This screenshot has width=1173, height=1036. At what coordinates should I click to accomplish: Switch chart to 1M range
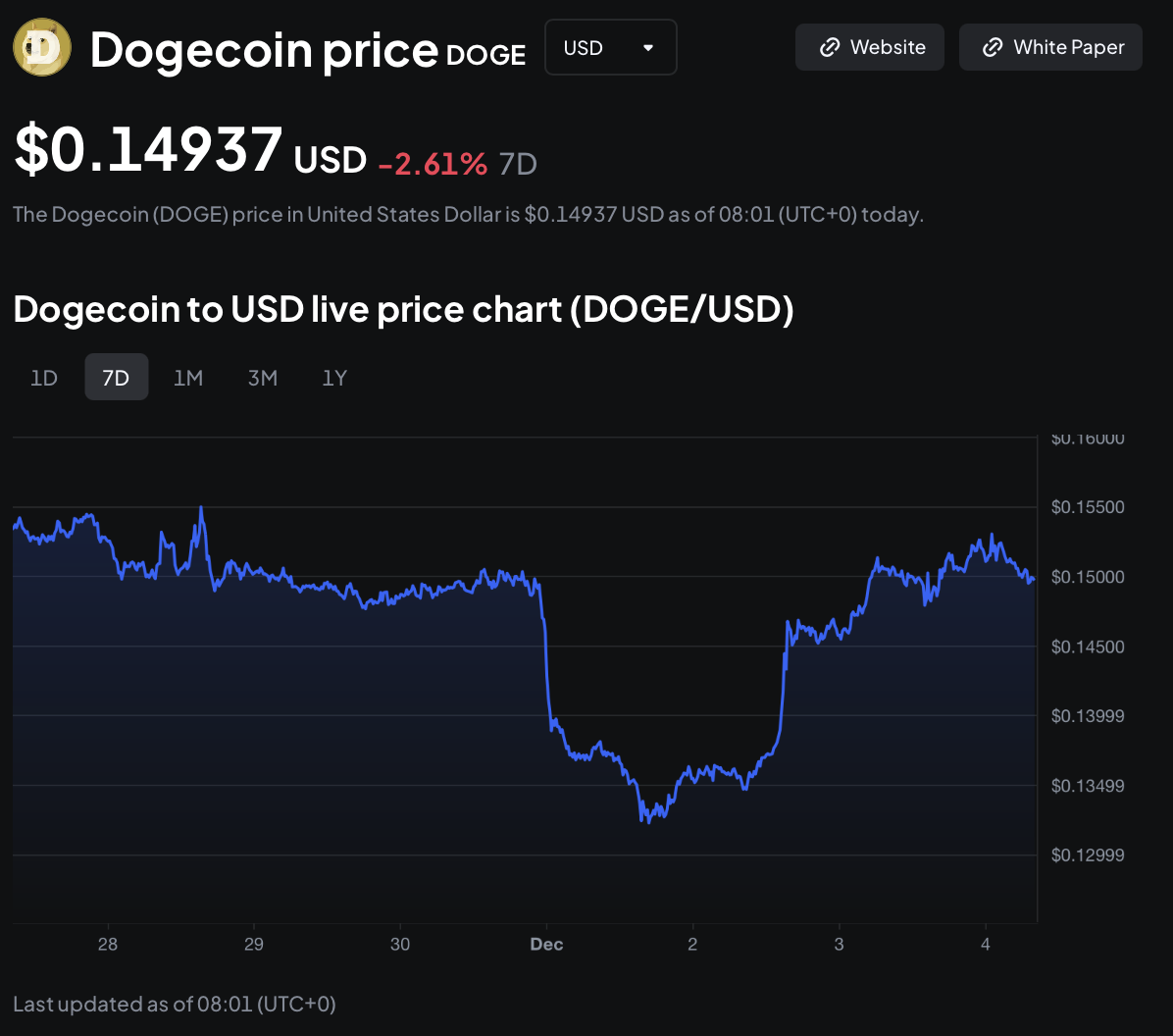coord(187,378)
